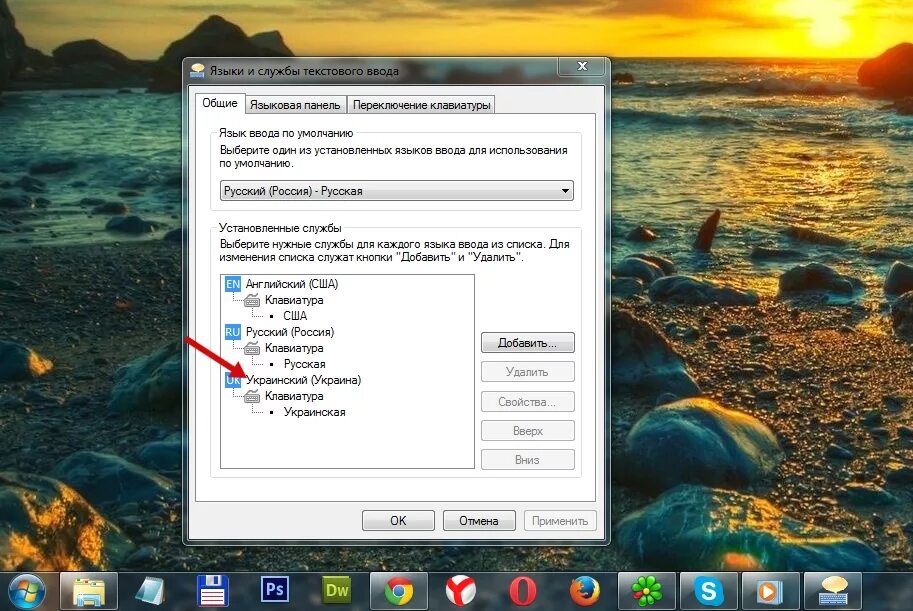Click the Свойства... button

tap(528, 401)
